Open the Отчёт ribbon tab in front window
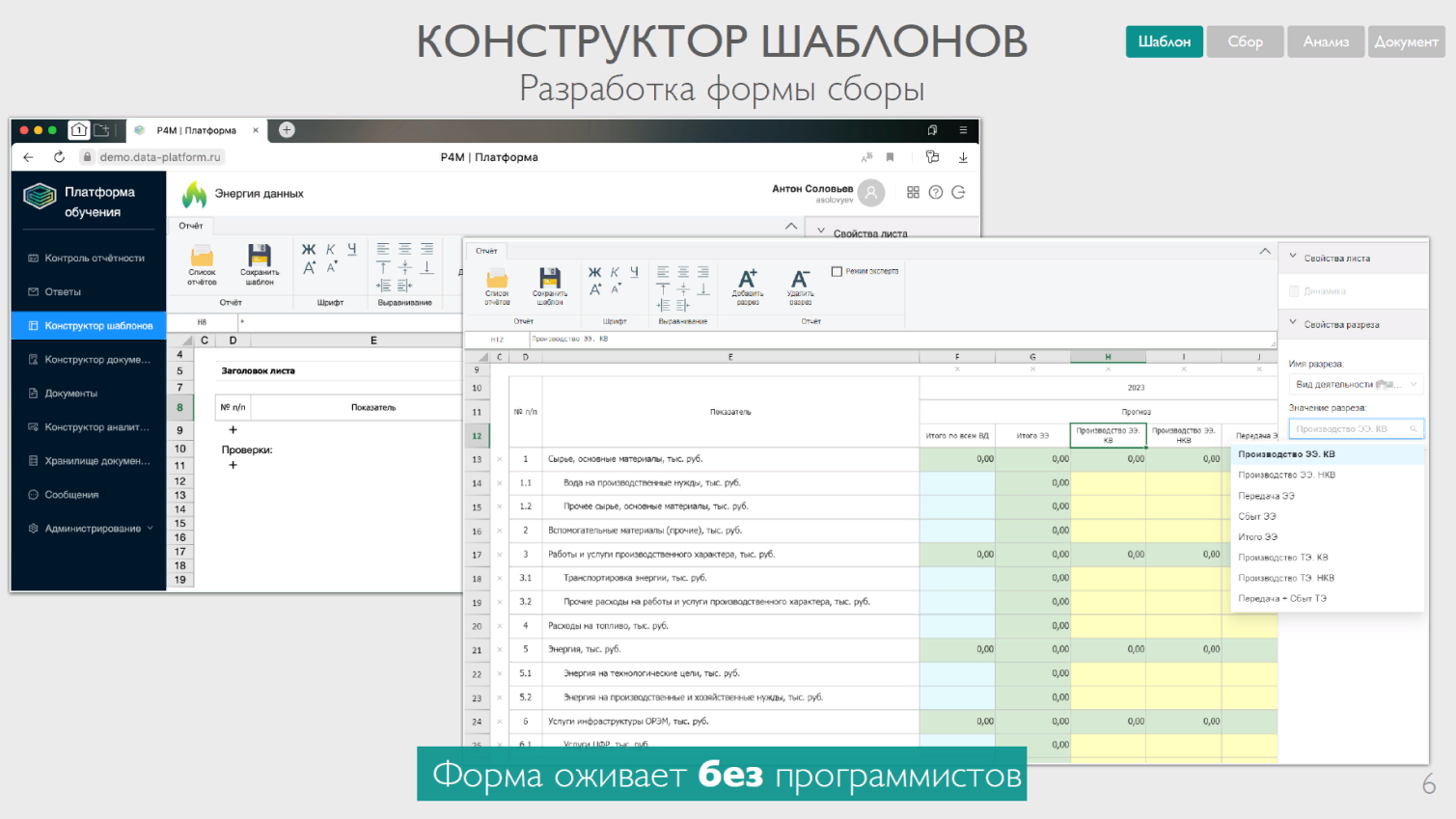1456x819 pixels. (486, 251)
